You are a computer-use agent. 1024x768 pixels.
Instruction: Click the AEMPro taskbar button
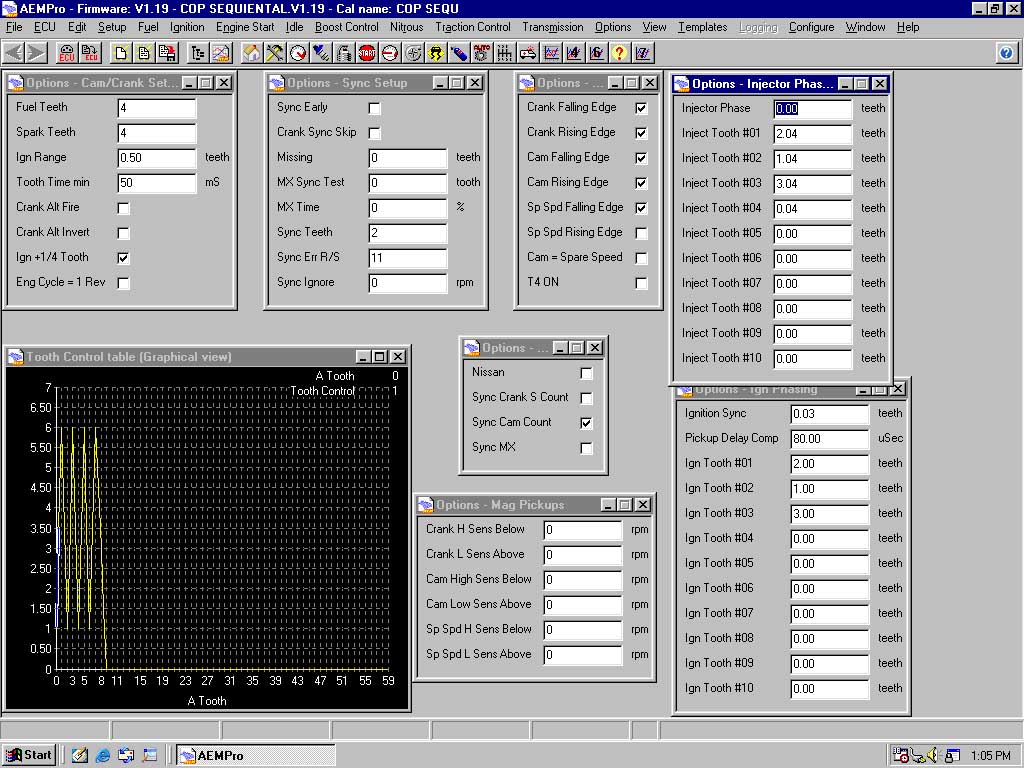point(256,755)
